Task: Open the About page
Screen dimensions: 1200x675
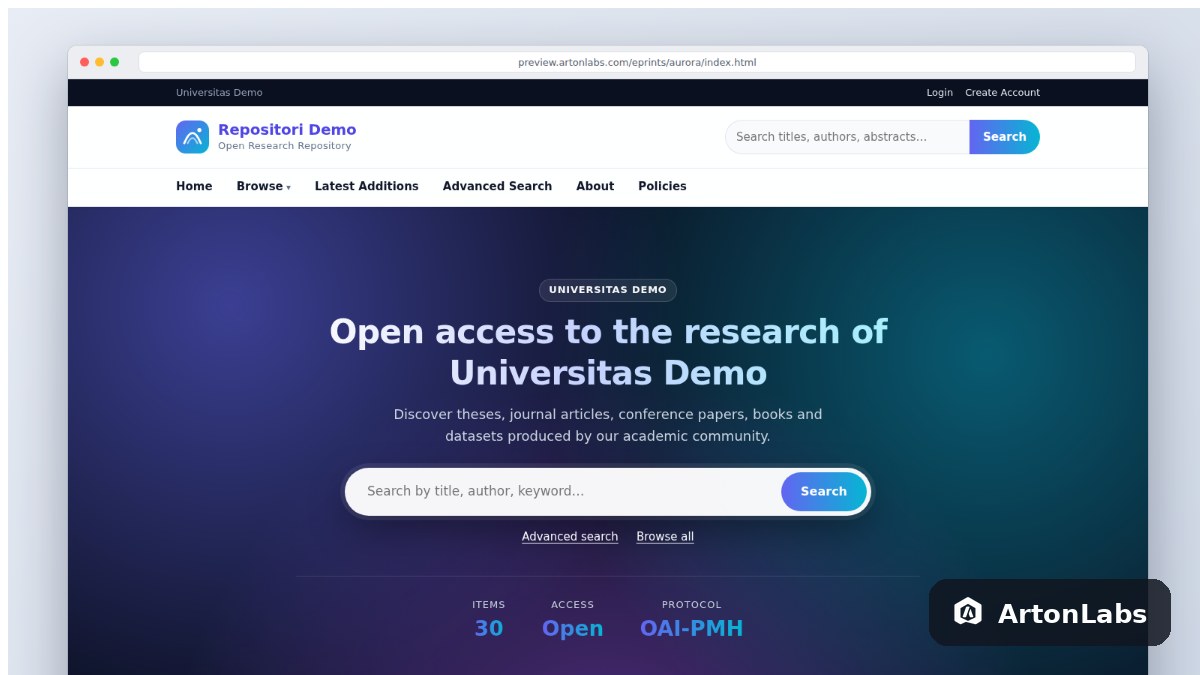Action: click(595, 186)
